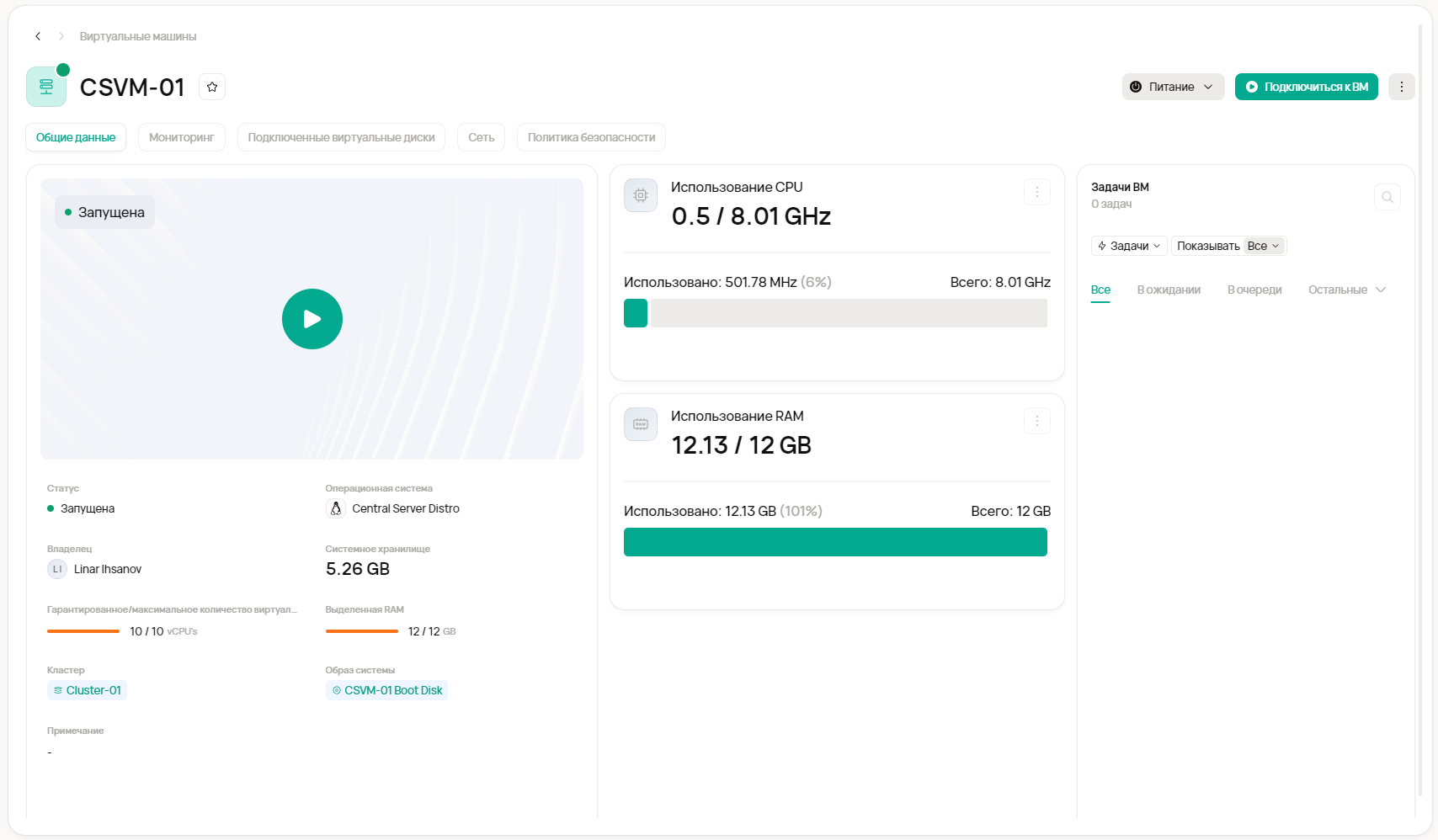Open the Подключенные виртуальные диски tab
This screenshot has width=1438, height=840.
tap(341, 137)
